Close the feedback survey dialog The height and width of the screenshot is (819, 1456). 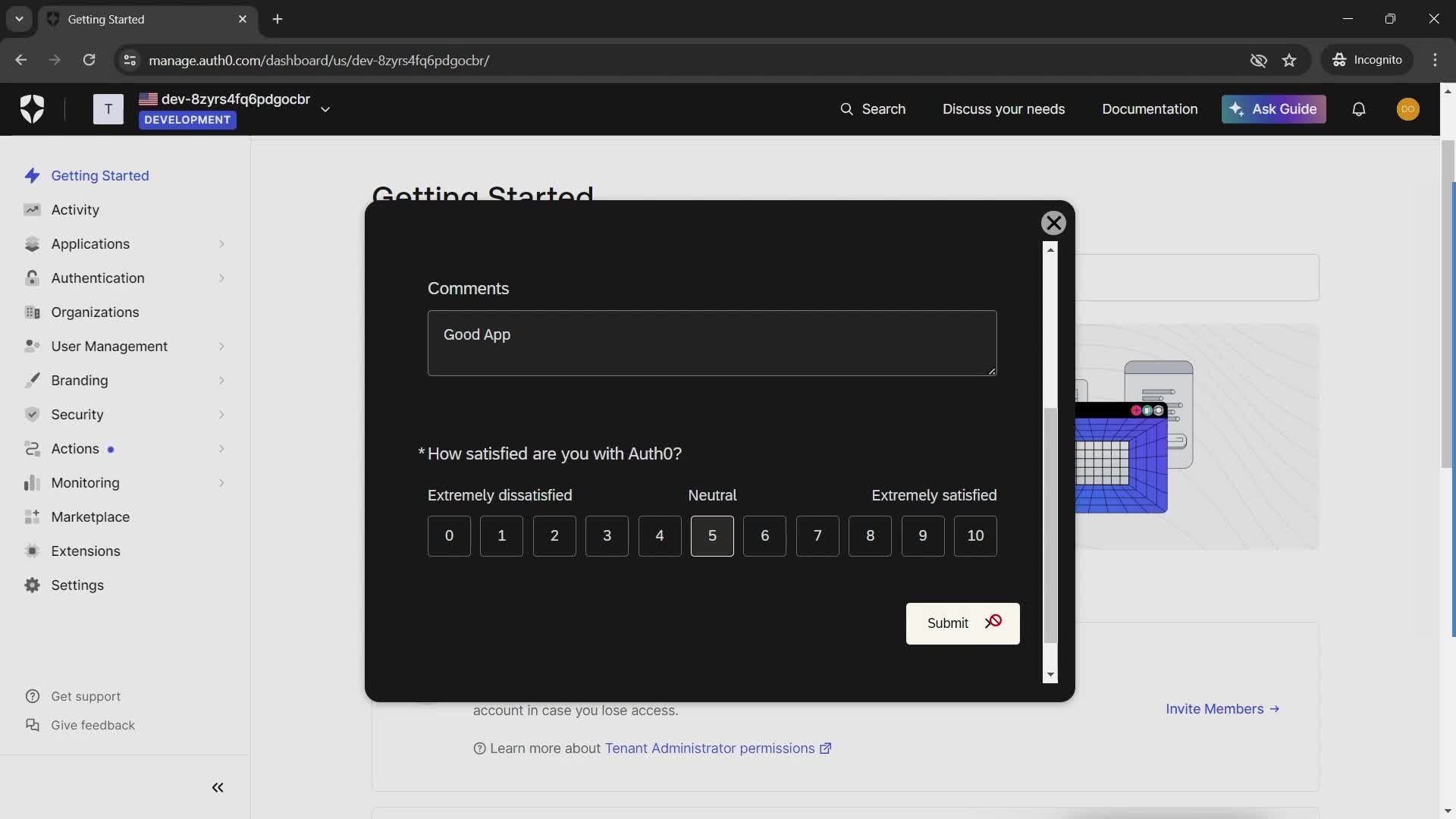(x=1053, y=223)
